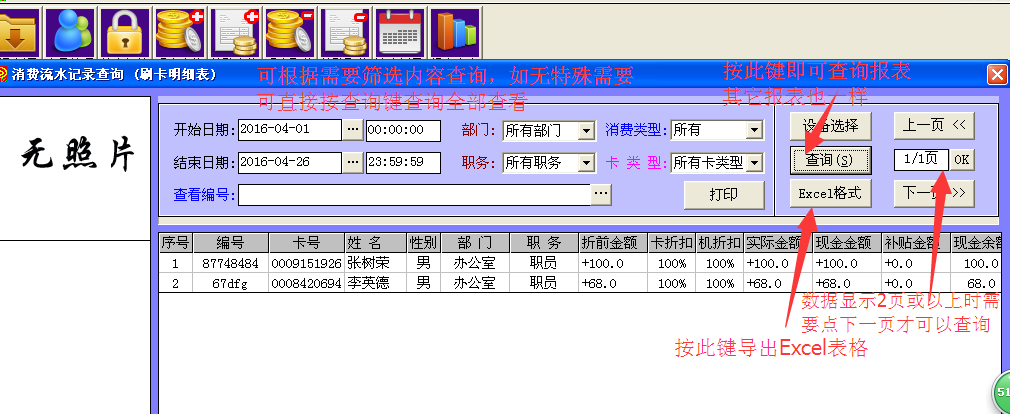
Task: Select name cell 李英德
Action: (x=376, y=283)
